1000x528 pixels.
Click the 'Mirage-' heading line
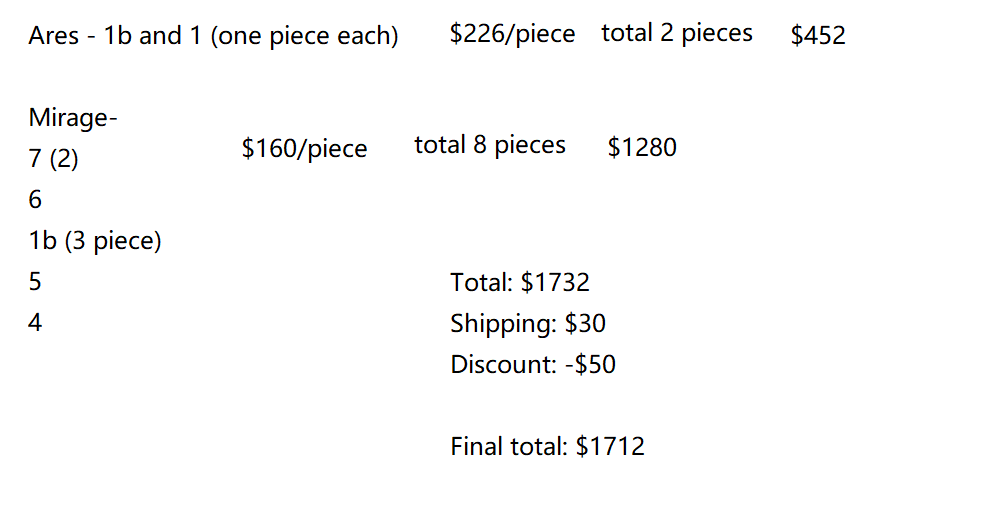point(73,118)
